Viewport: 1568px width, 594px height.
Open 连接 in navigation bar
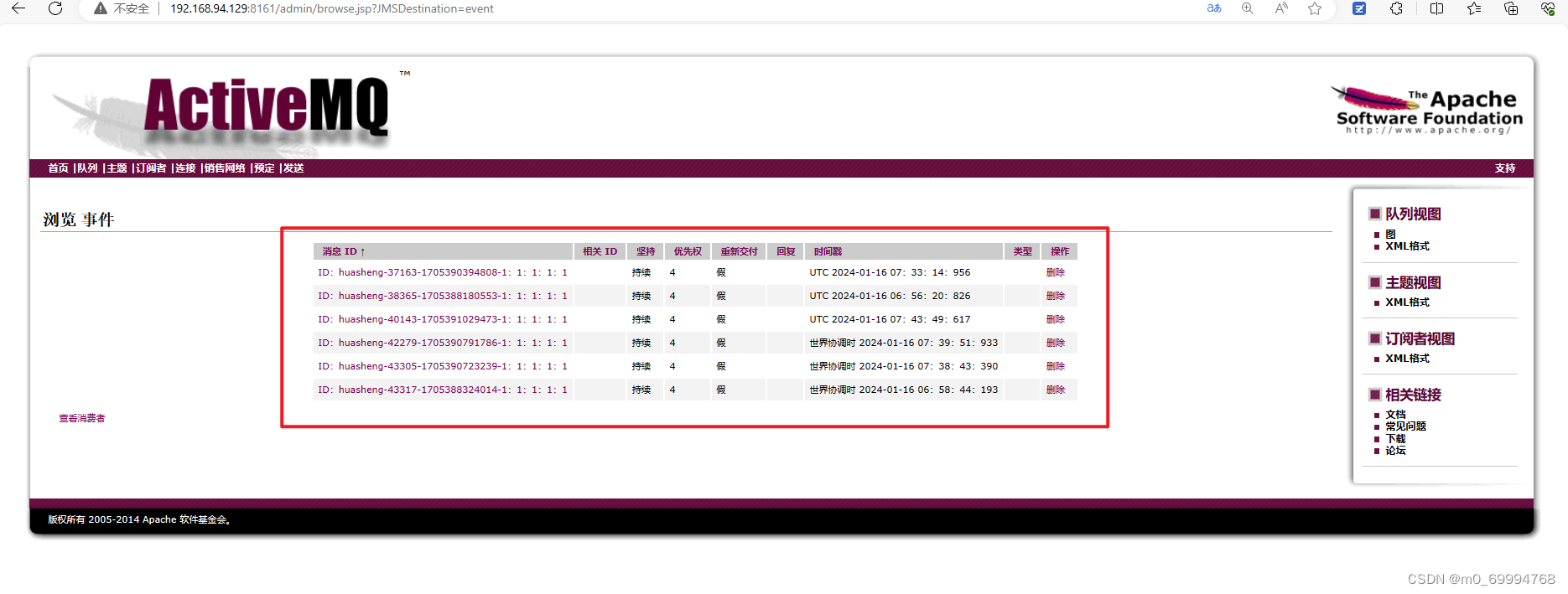coord(185,168)
